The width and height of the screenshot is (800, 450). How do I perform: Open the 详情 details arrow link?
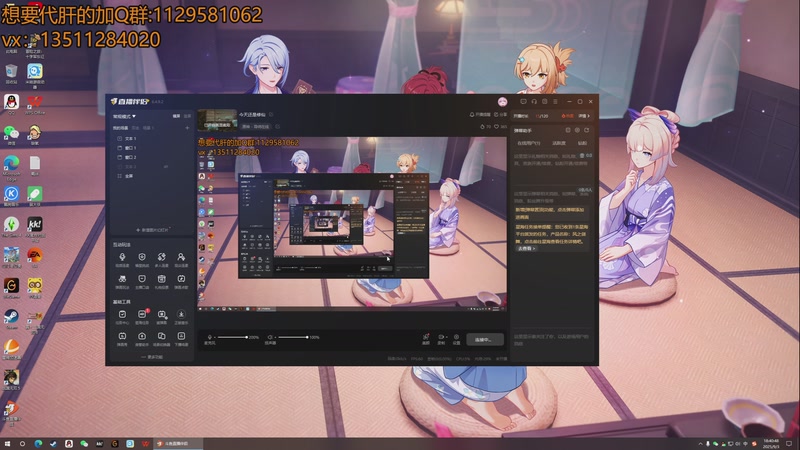[x=584, y=116]
